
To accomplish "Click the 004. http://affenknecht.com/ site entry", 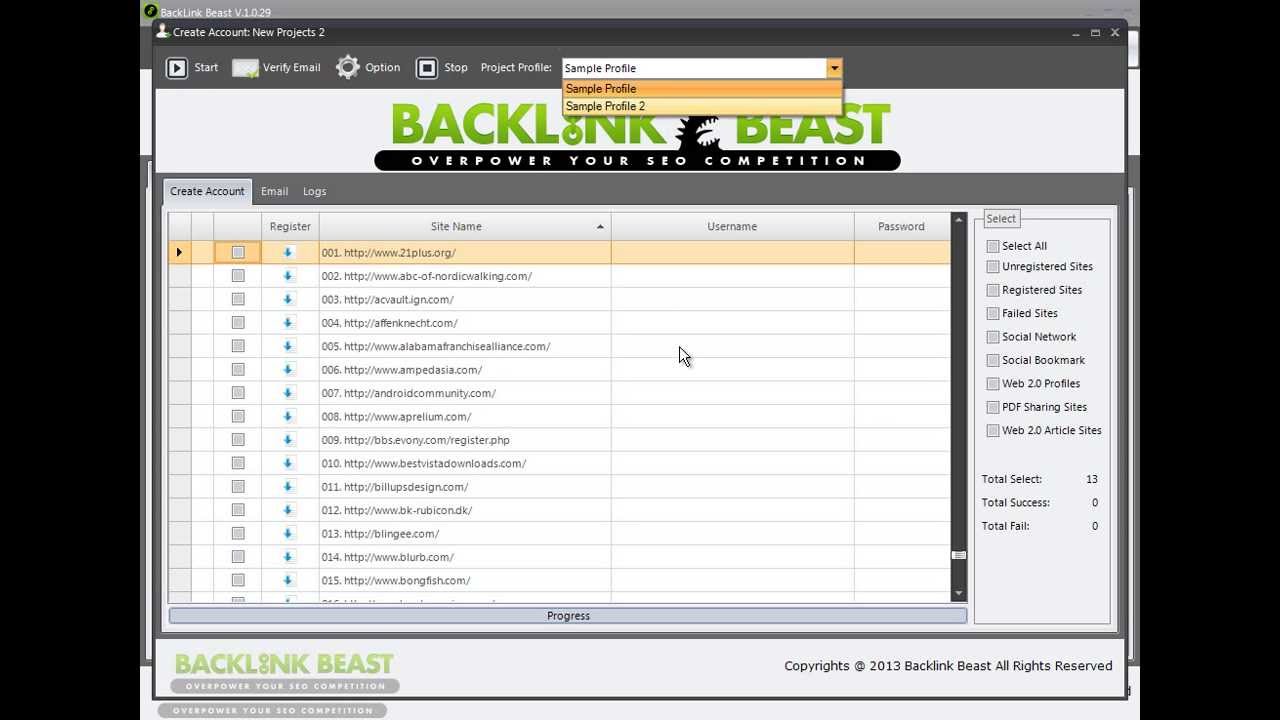I will click(x=389, y=323).
